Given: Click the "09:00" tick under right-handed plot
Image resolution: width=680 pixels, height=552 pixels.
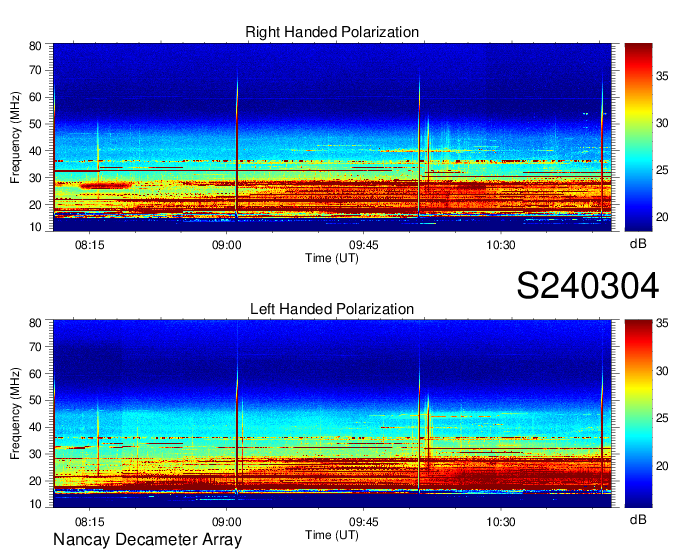Looking at the screenshot, I should tap(226, 245).
